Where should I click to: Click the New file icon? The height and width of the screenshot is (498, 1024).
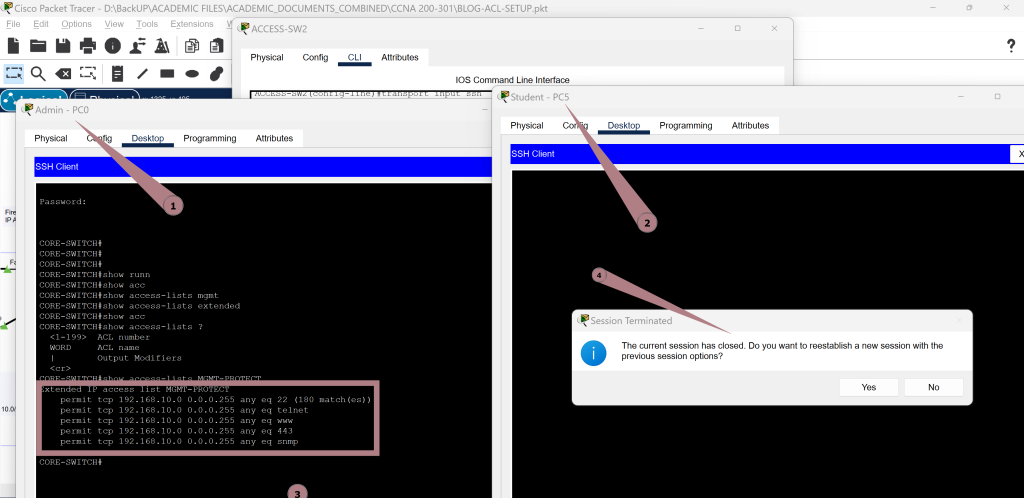click(13, 46)
